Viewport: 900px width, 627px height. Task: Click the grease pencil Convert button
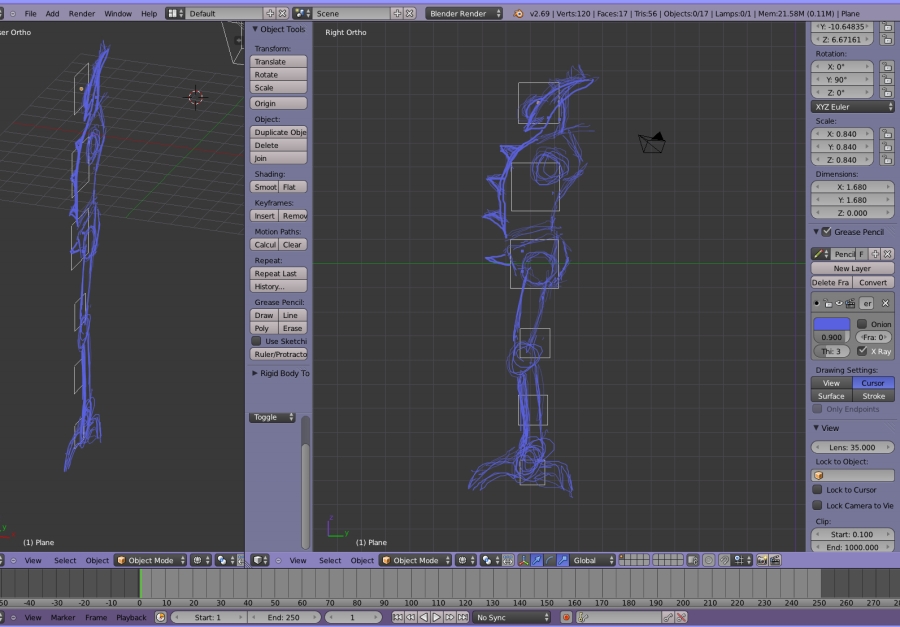coord(873,282)
